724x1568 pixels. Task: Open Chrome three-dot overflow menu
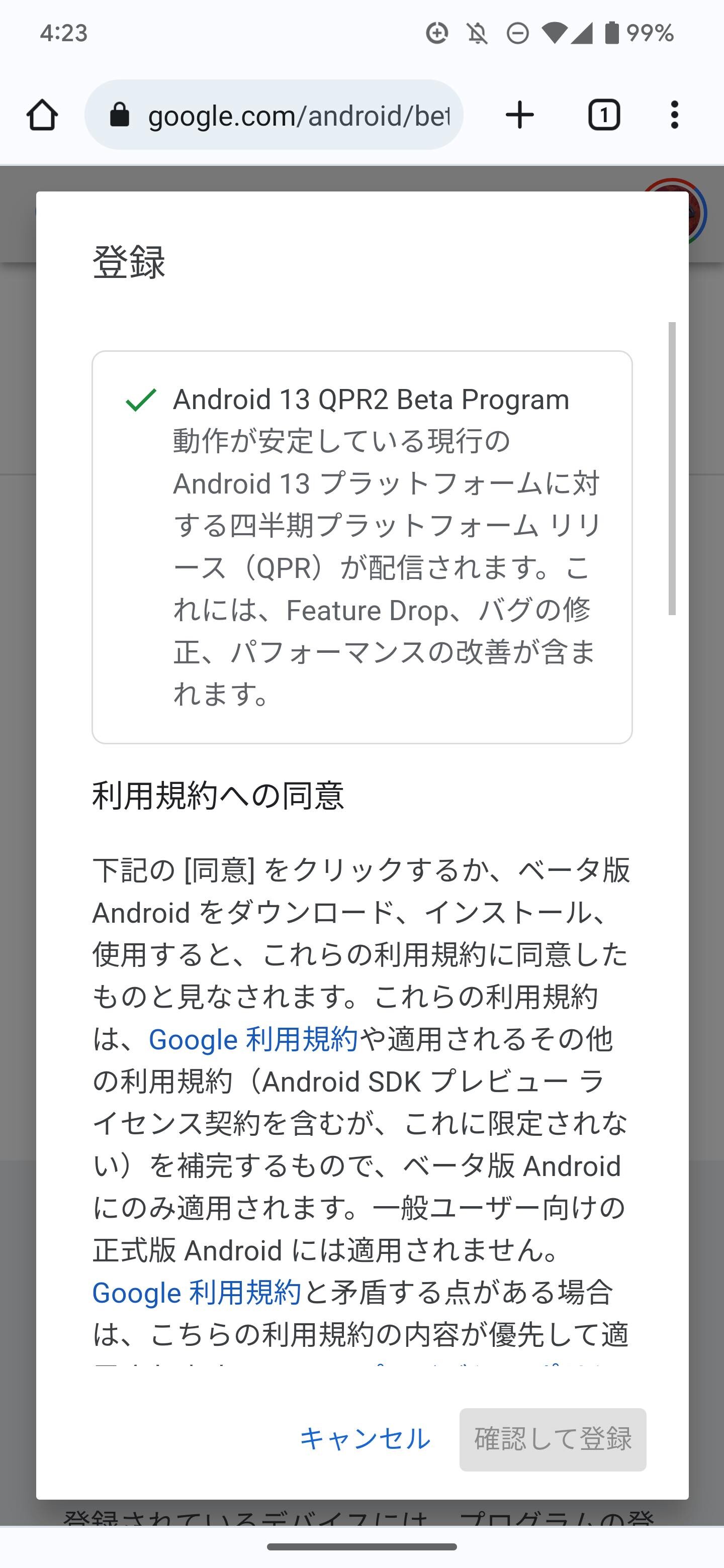coord(674,115)
